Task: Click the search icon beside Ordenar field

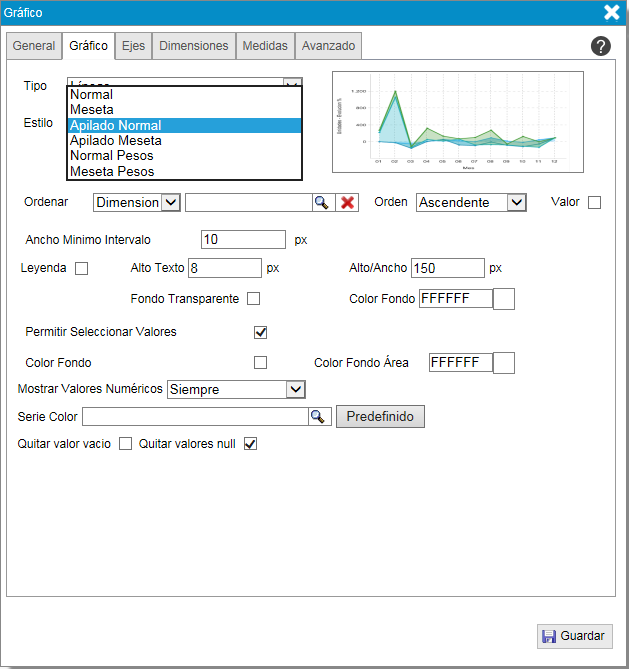Action: [321, 202]
